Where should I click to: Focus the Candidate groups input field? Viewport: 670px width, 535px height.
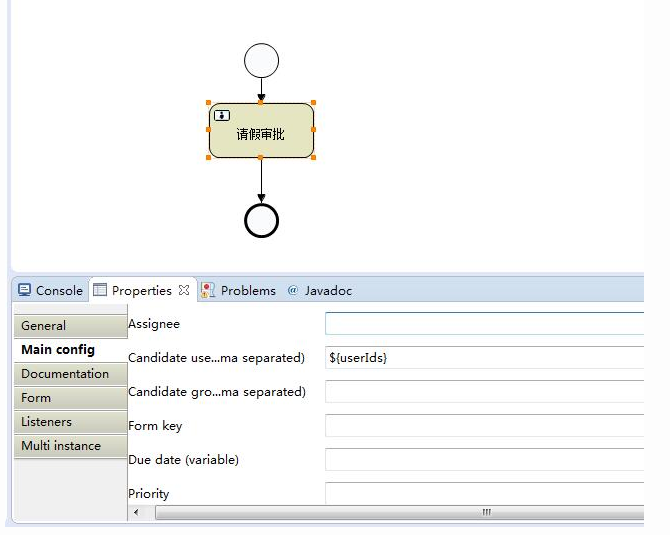[x=484, y=391]
